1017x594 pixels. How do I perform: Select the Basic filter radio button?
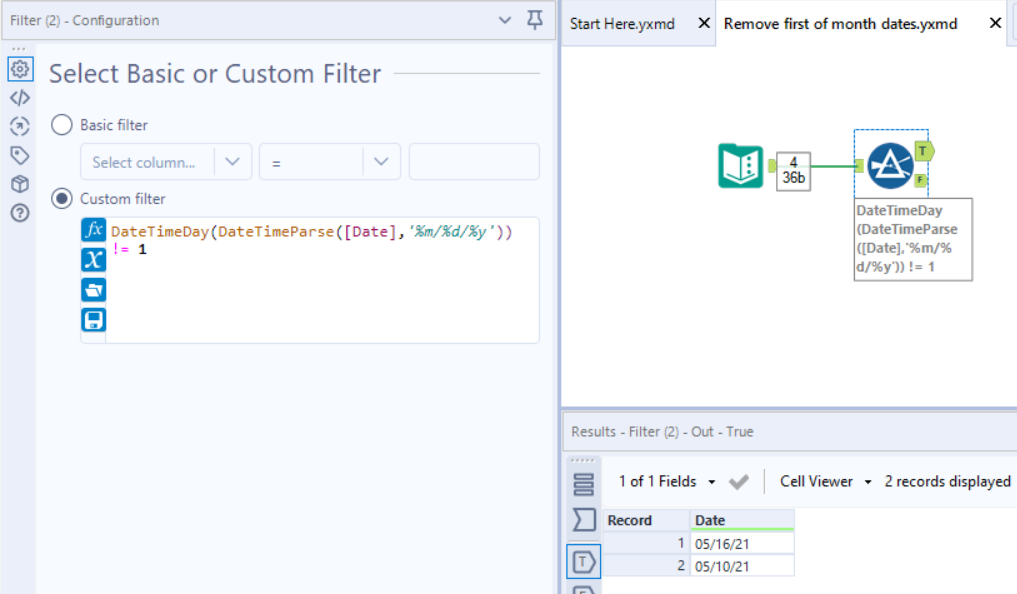click(62, 125)
